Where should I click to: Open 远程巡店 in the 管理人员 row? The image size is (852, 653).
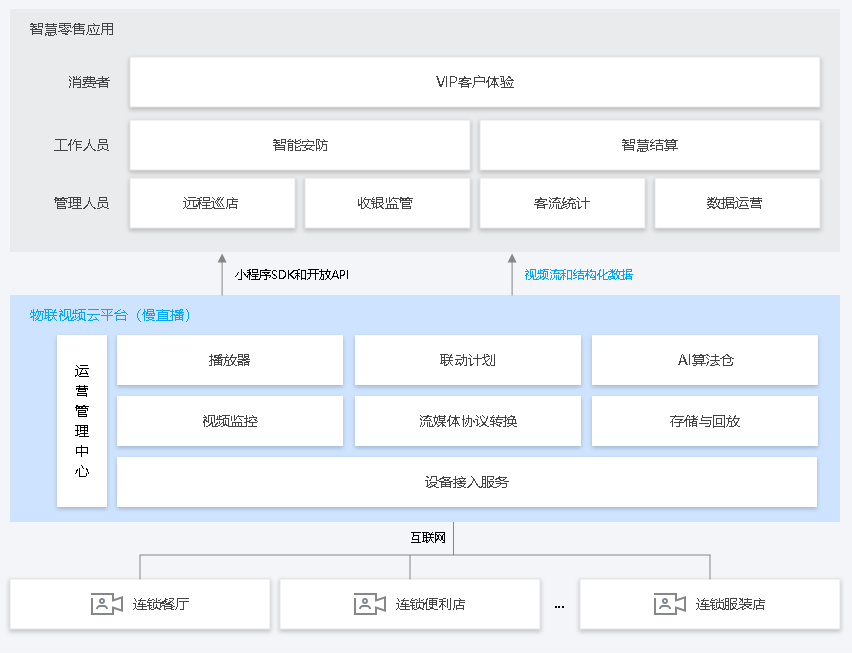(x=212, y=203)
